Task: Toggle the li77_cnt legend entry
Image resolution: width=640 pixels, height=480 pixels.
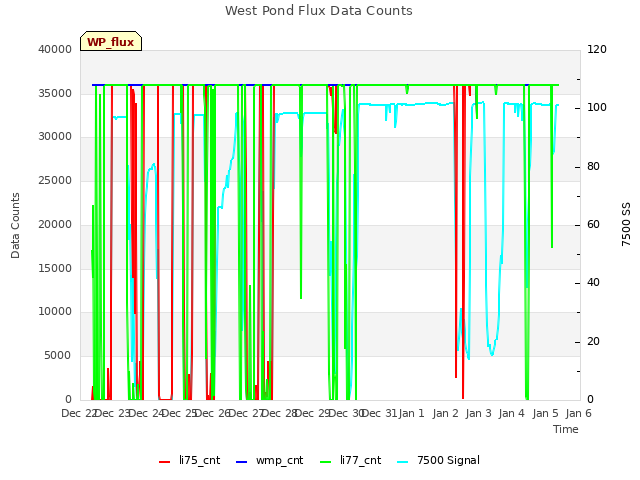Action: tap(351, 460)
